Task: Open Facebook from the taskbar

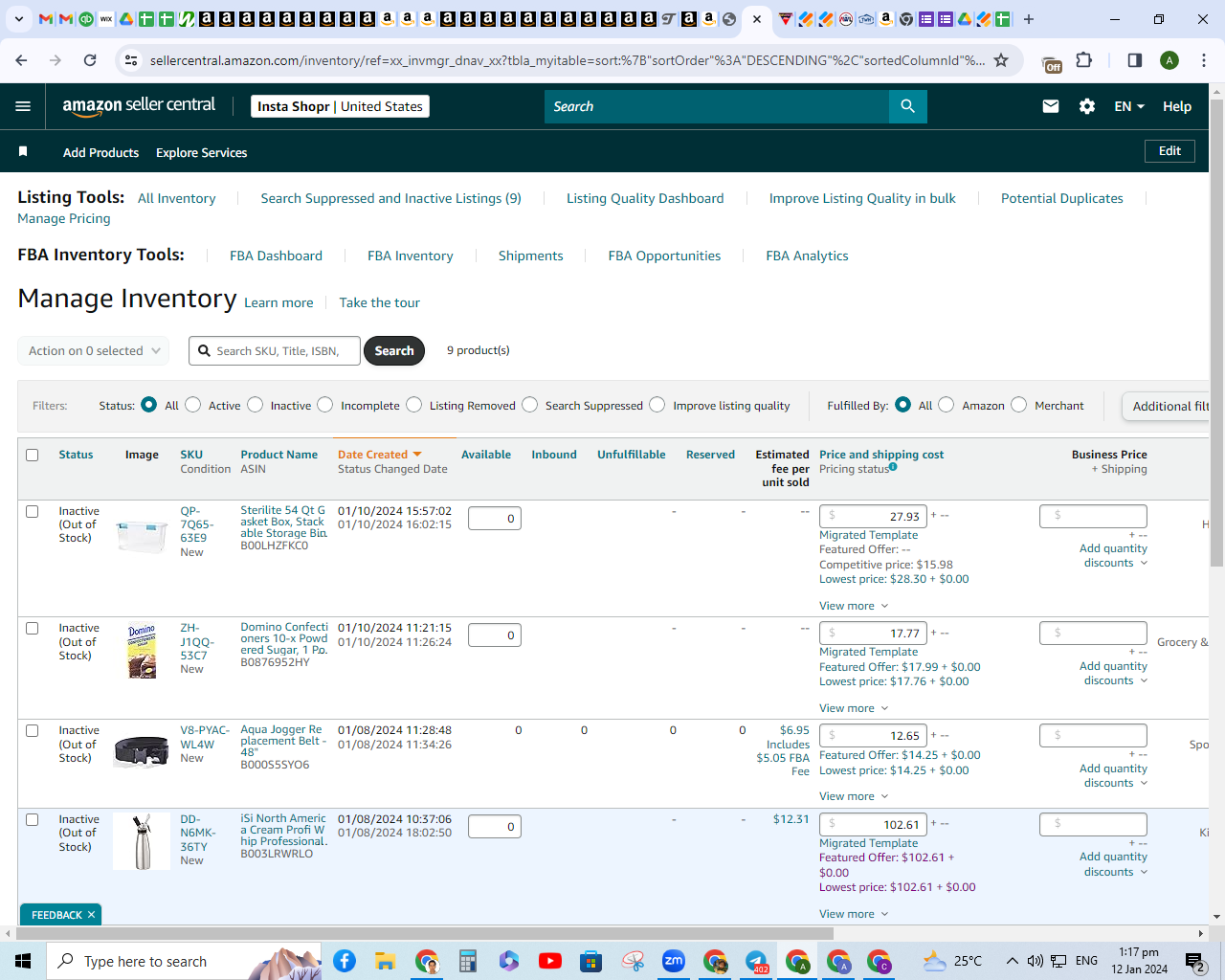Action: [345, 961]
